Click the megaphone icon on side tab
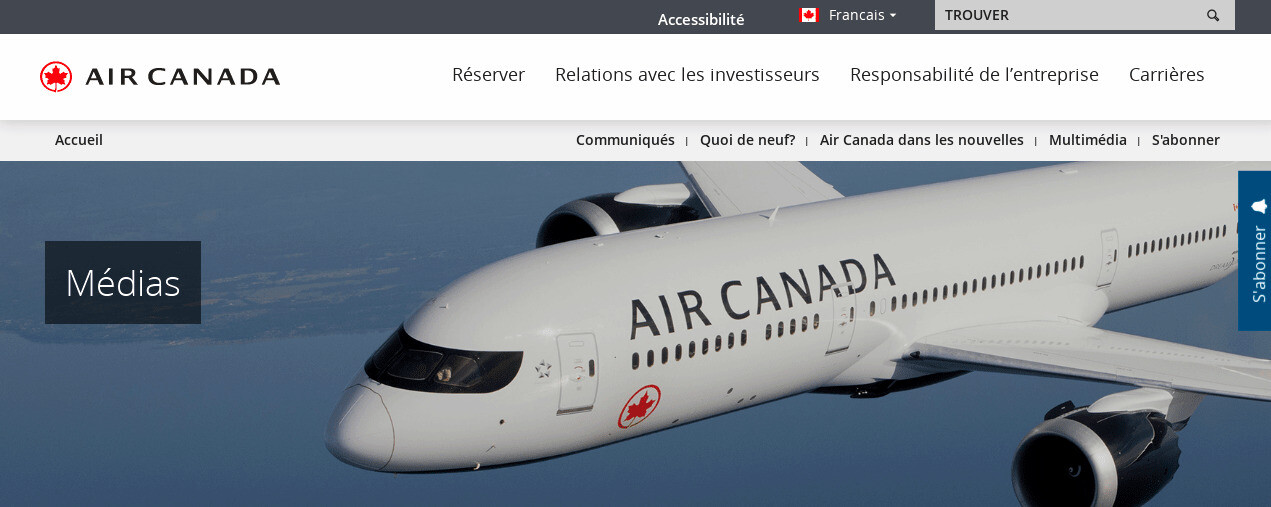The width and height of the screenshot is (1271, 507). pyautogui.click(x=1259, y=205)
